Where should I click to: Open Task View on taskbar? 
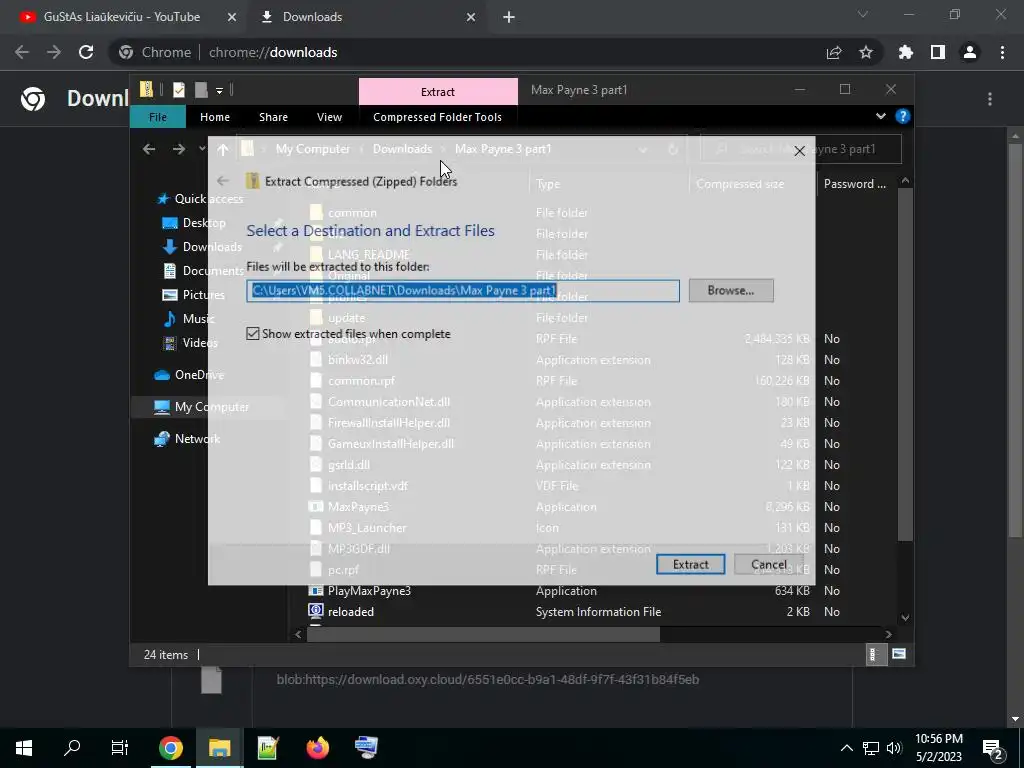click(x=120, y=748)
